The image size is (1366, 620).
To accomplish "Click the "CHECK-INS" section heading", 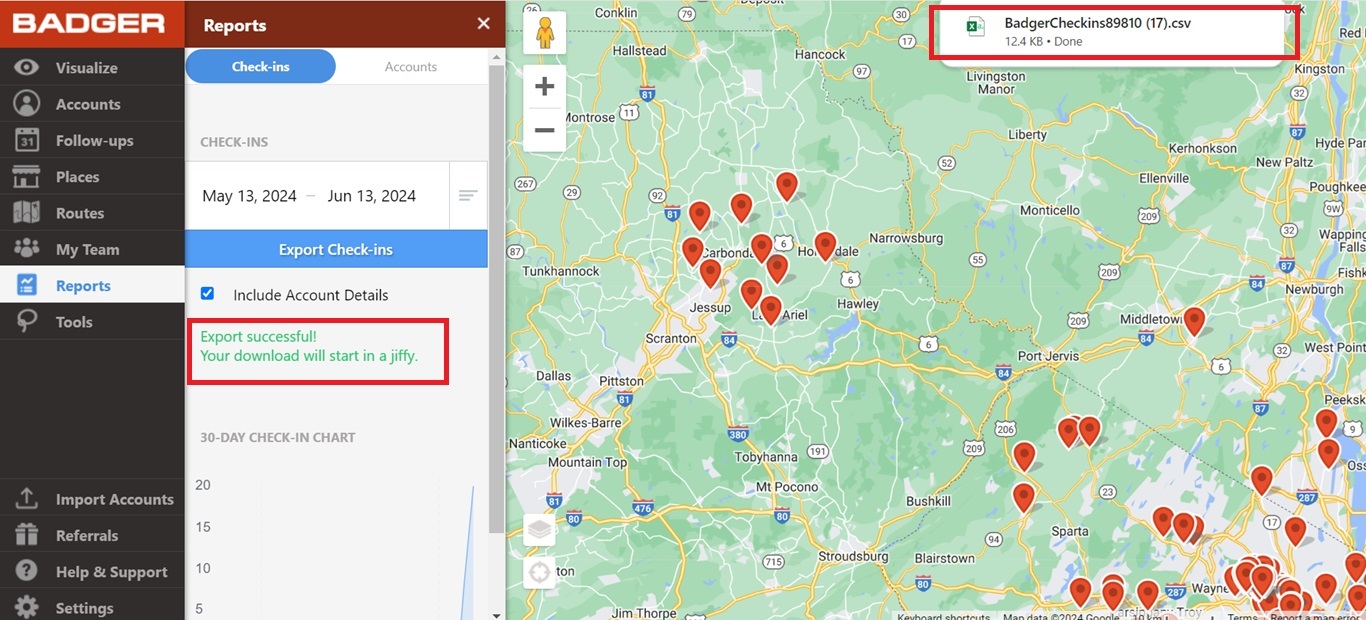I will pyautogui.click(x=234, y=142).
